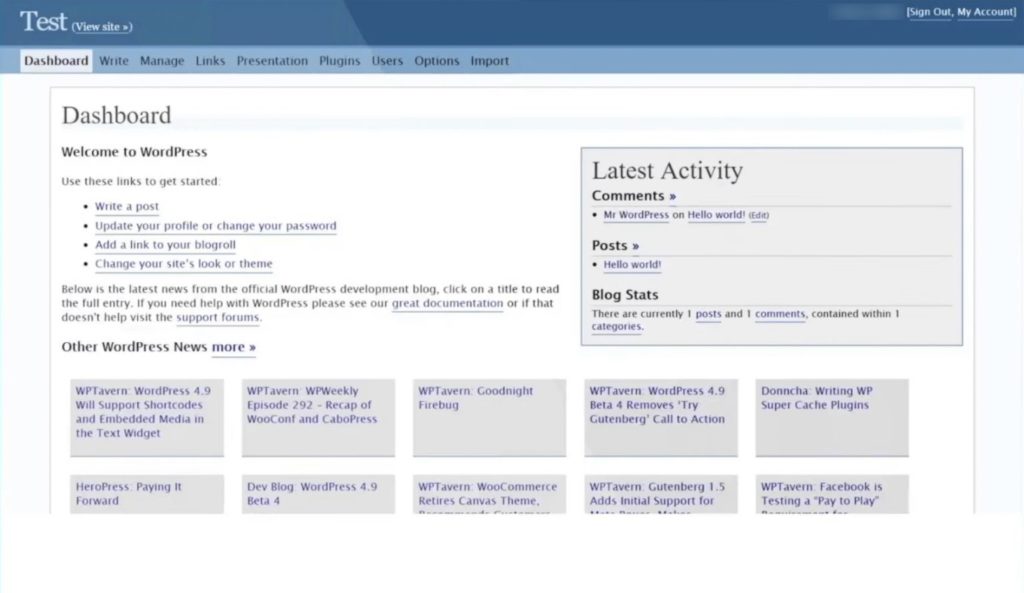Screen dimensions: 1024x593
Task: Click the 'Blog Stats' heading
Action: click(625, 295)
